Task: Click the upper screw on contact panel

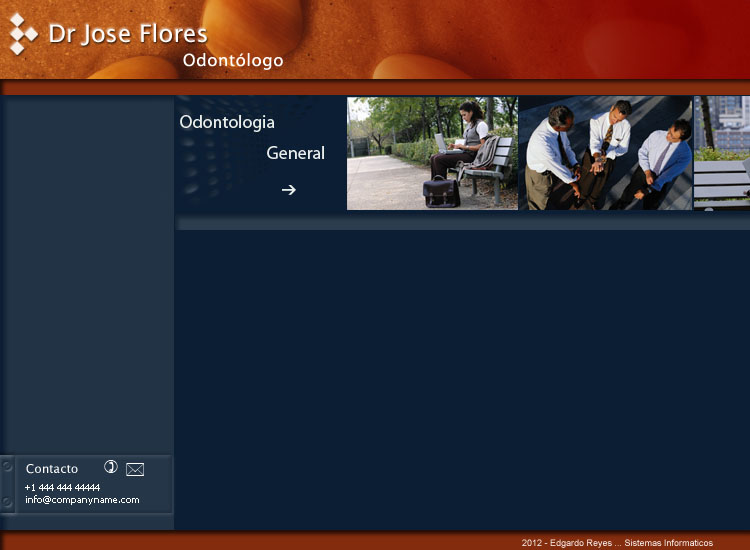Action: [7, 466]
